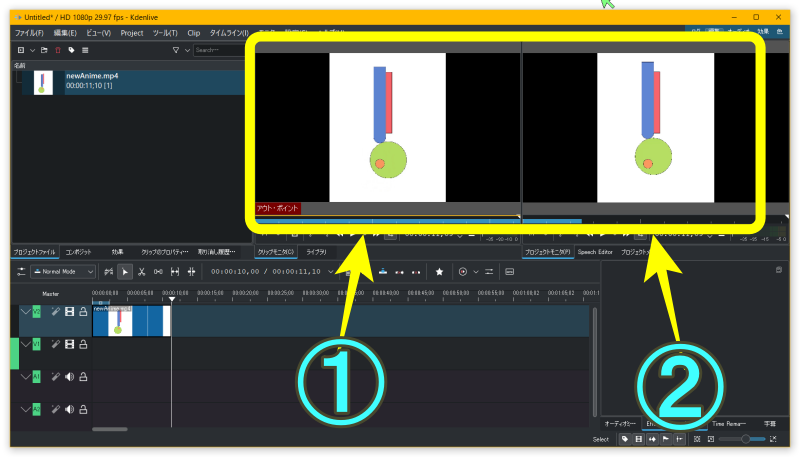The image size is (800, 457).
Task: Open the Project menu
Action: [132, 33]
